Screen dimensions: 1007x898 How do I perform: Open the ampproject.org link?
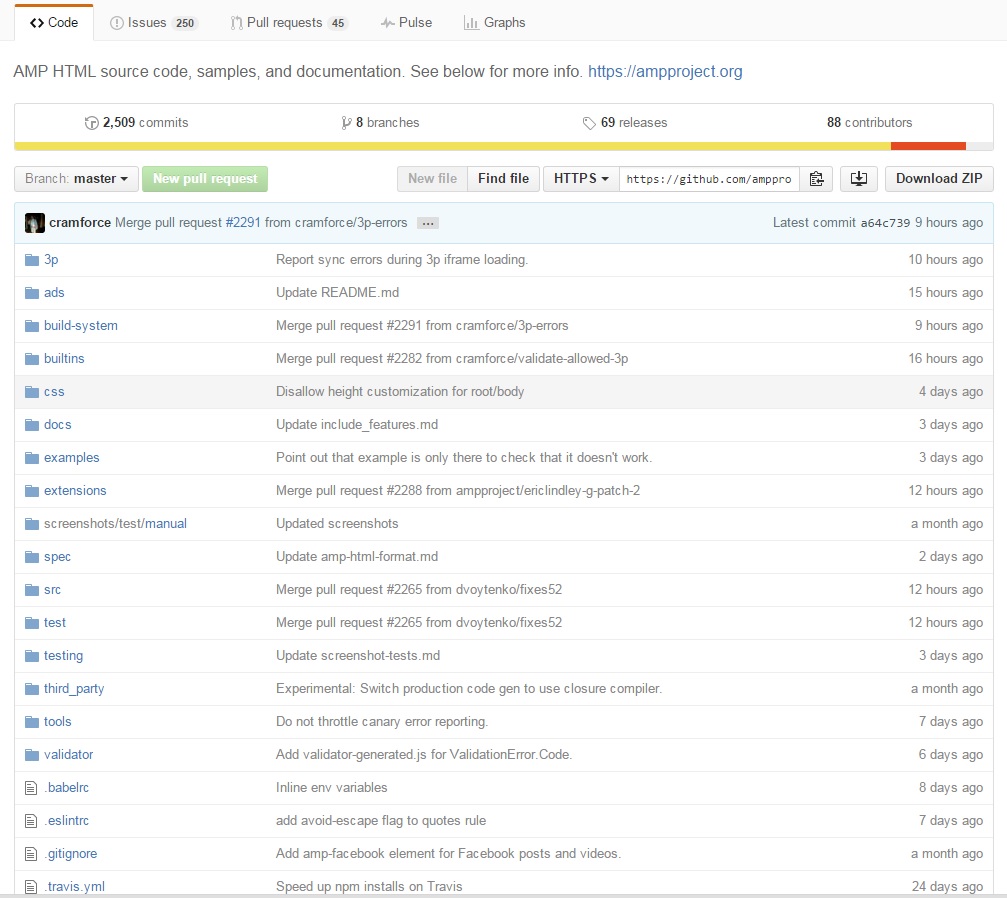click(x=665, y=71)
